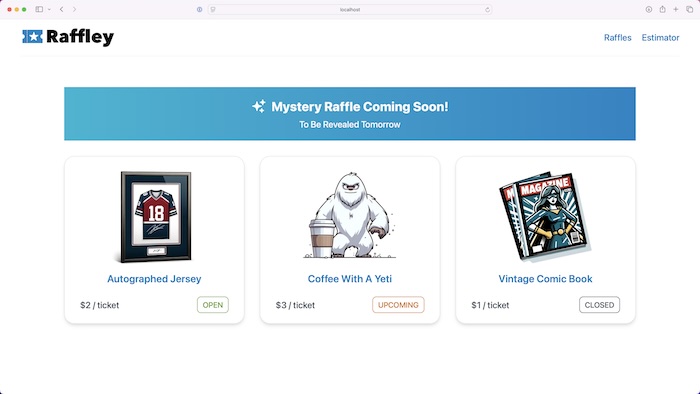700x394 pixels.
Task: Click the privacy shield icon beside address bar
Action: (x=200, y=9)
